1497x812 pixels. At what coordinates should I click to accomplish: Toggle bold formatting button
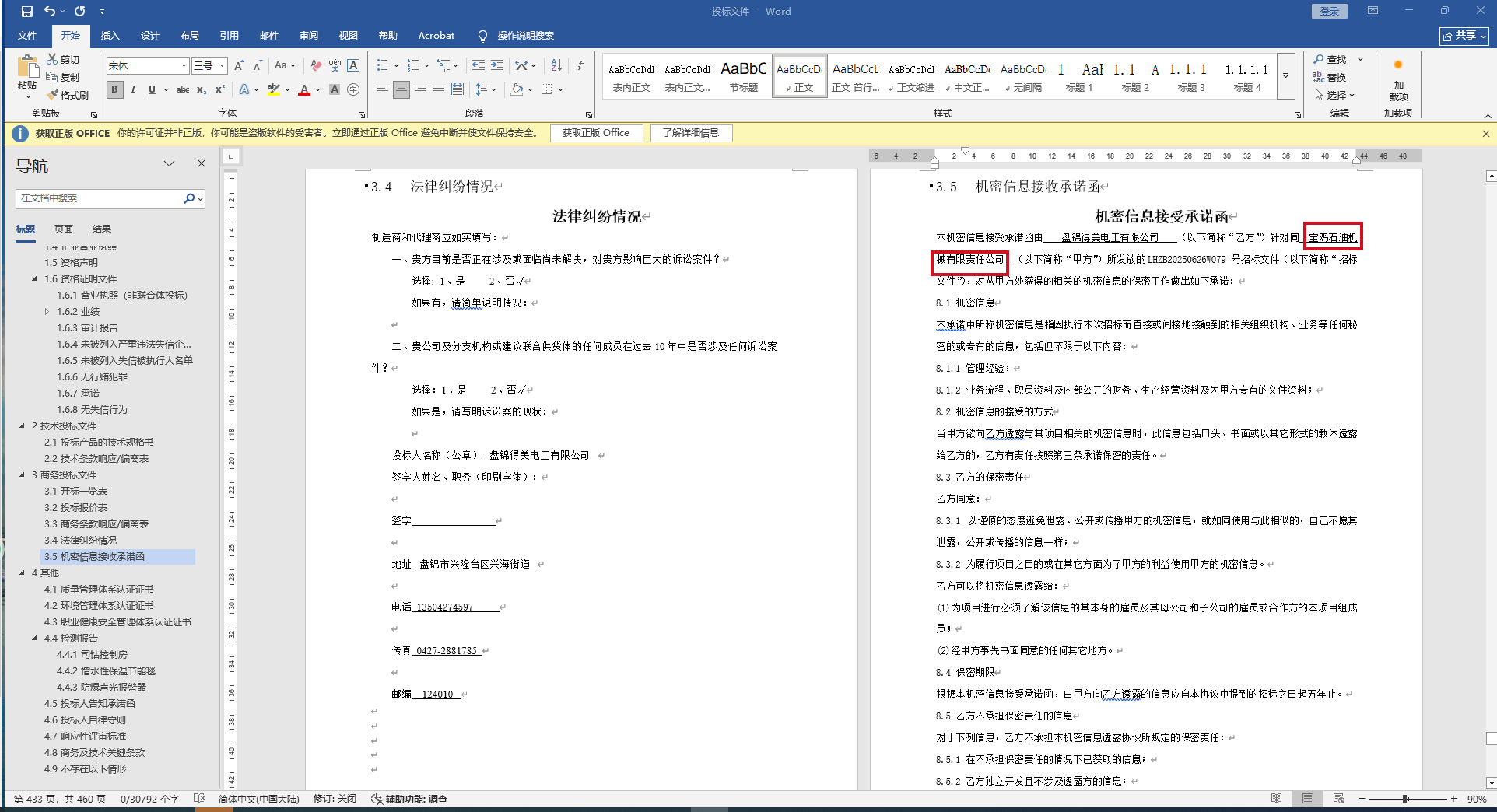(115, 90)
